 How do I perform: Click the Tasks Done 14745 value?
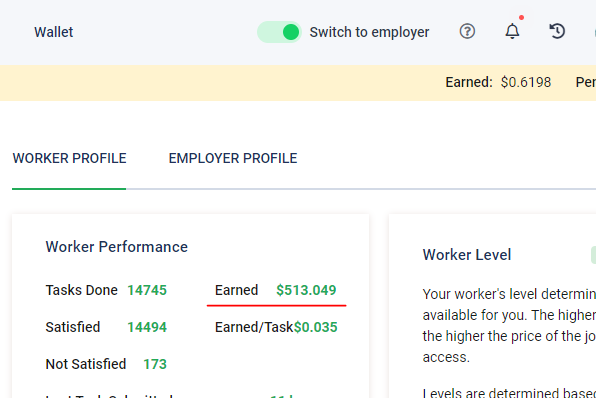click(147, 290)
